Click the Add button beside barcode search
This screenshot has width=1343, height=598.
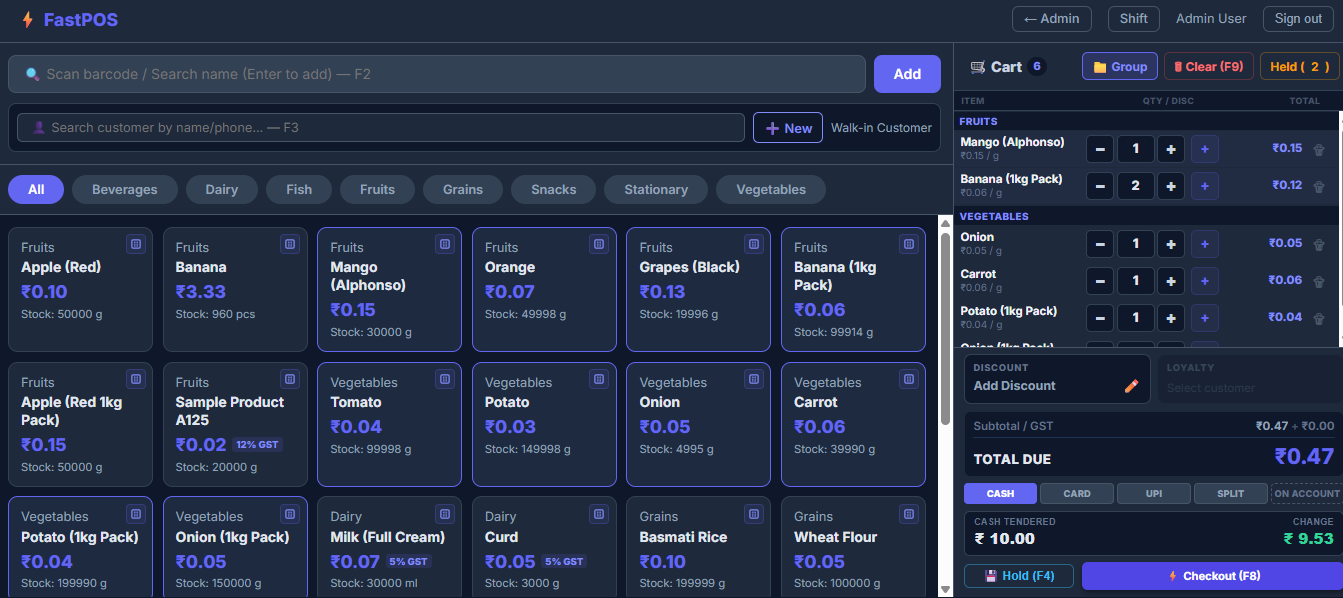click(907, 74)
